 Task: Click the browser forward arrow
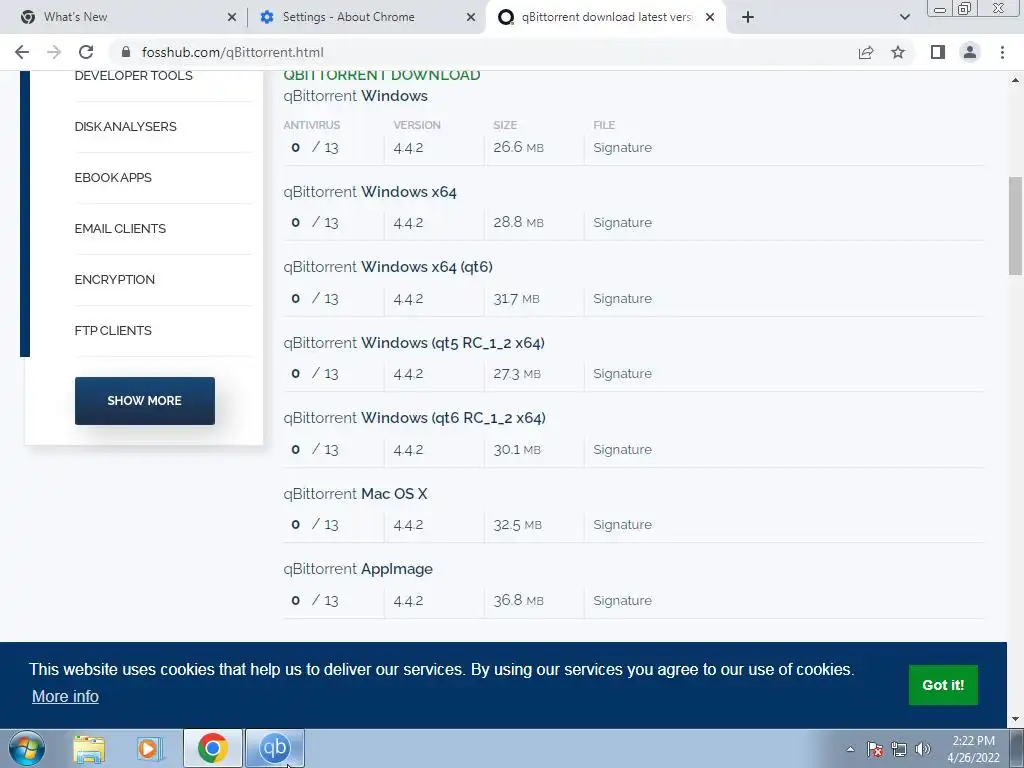(54, 52)
